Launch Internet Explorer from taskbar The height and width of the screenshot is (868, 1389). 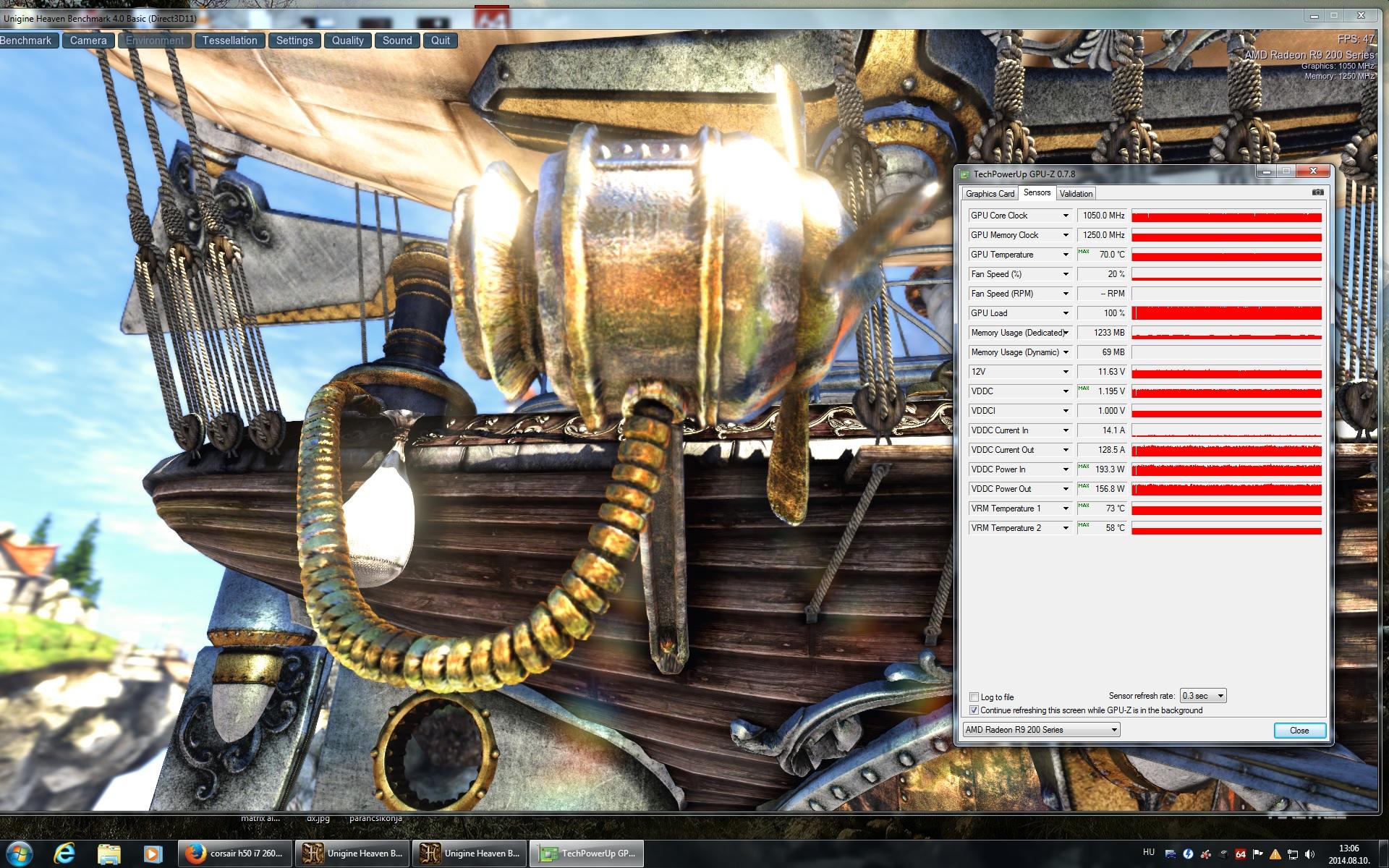point(64,854)
